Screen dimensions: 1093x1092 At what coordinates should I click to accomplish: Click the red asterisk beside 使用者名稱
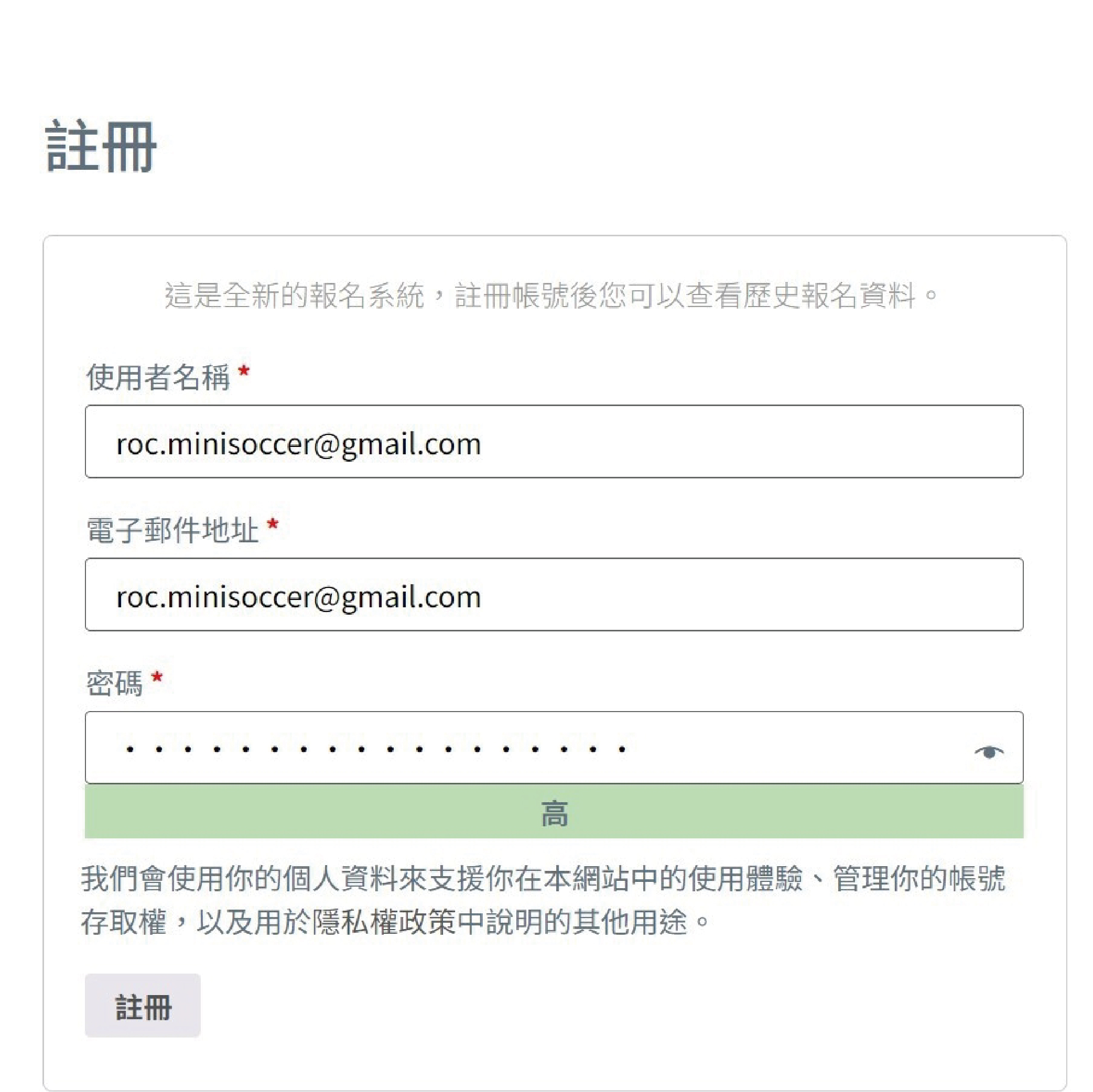[244, 372]
